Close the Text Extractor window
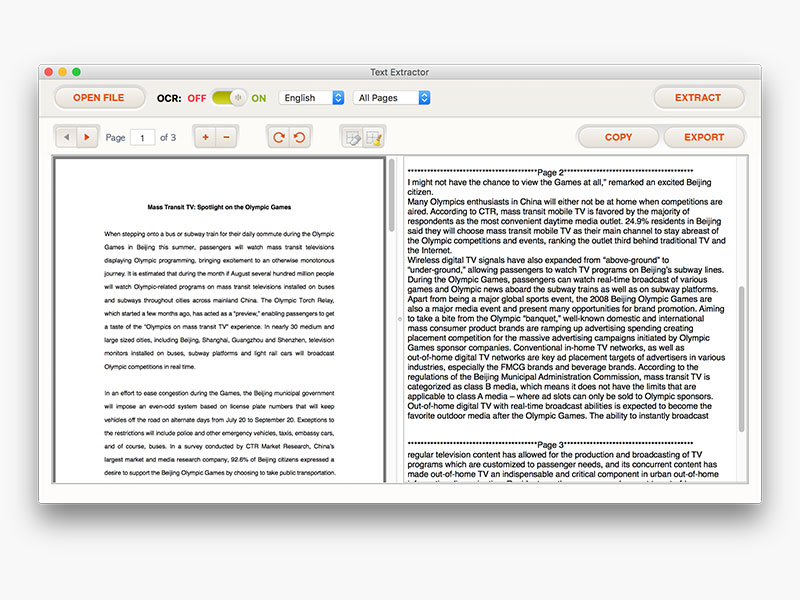800x600 pixels. (x=48, y=72)
